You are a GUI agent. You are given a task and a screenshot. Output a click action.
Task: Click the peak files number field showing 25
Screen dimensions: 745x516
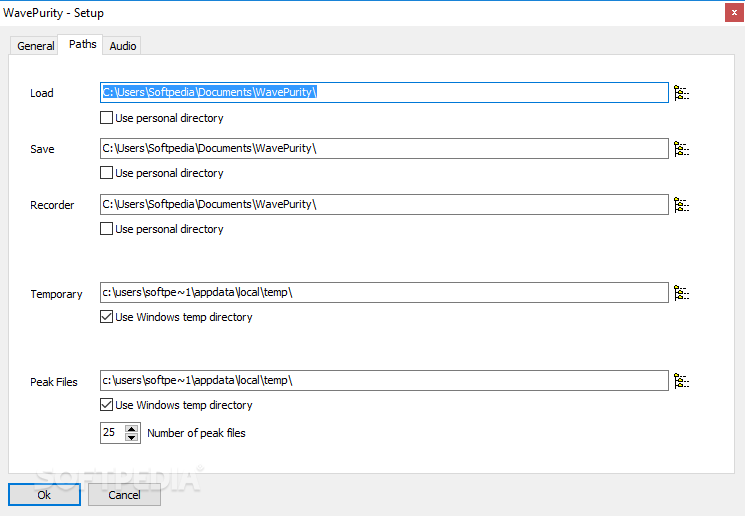pyautogui.click(x=112, y=433)
